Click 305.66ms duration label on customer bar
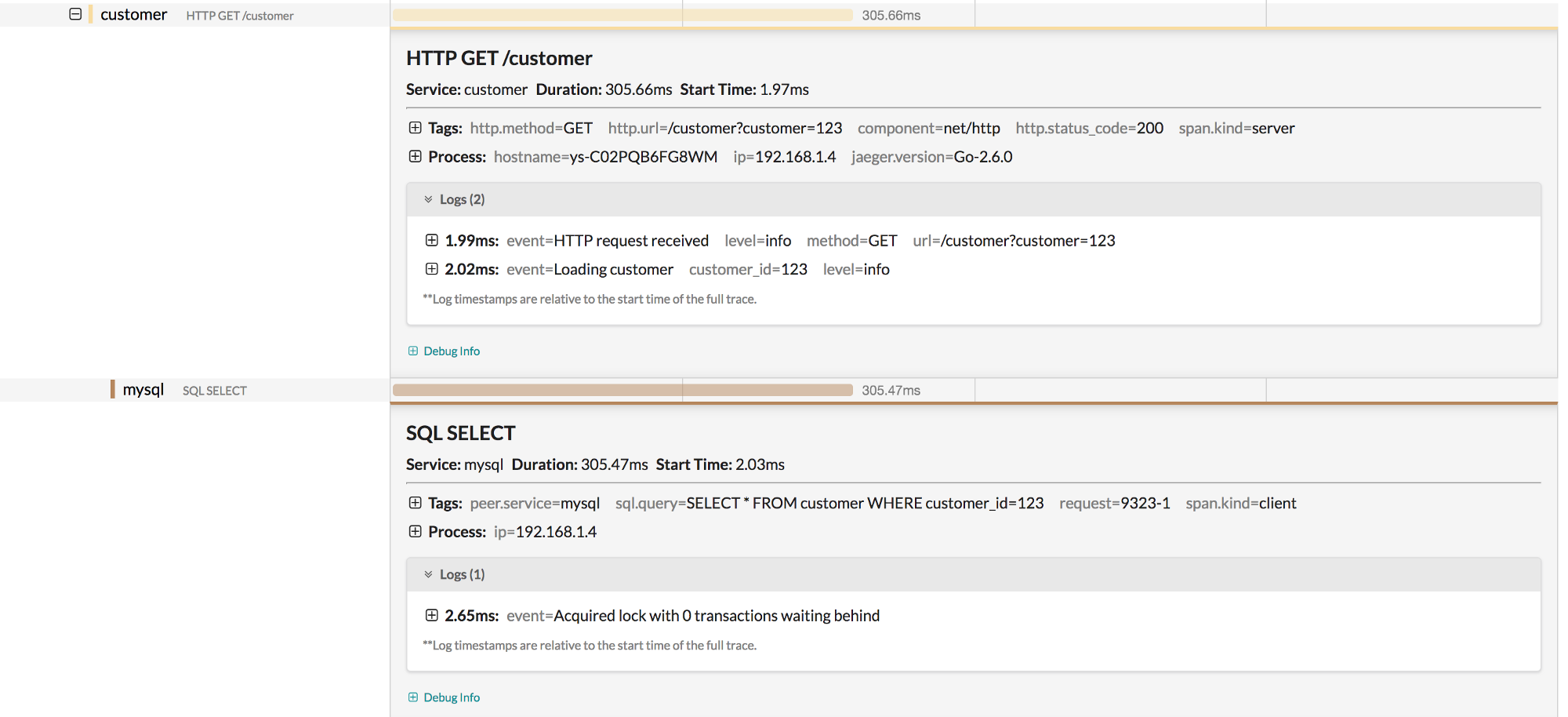This screenshot has height=717, width=1568. click(x=891, y=15)
